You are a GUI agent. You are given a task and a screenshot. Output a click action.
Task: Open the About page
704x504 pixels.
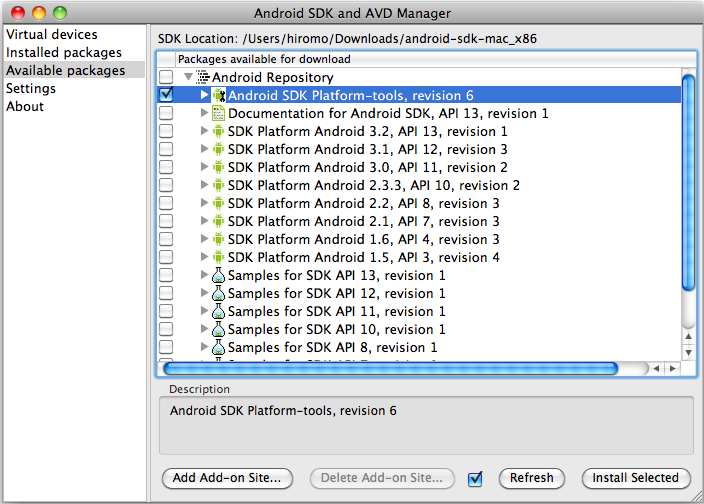pyautogui.click(x=75, y=106)
